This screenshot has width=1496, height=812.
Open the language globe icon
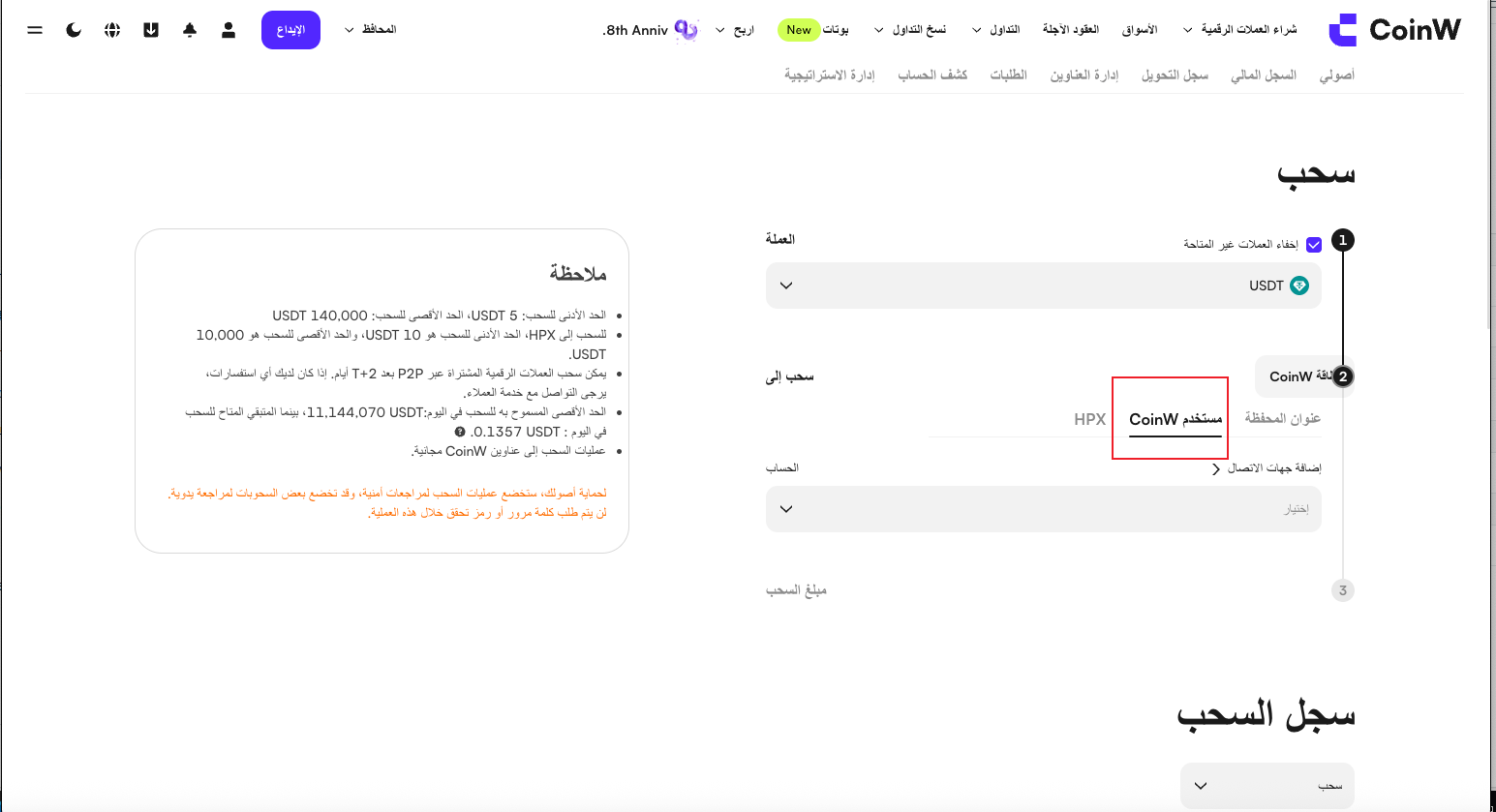[x=112, y=30]
